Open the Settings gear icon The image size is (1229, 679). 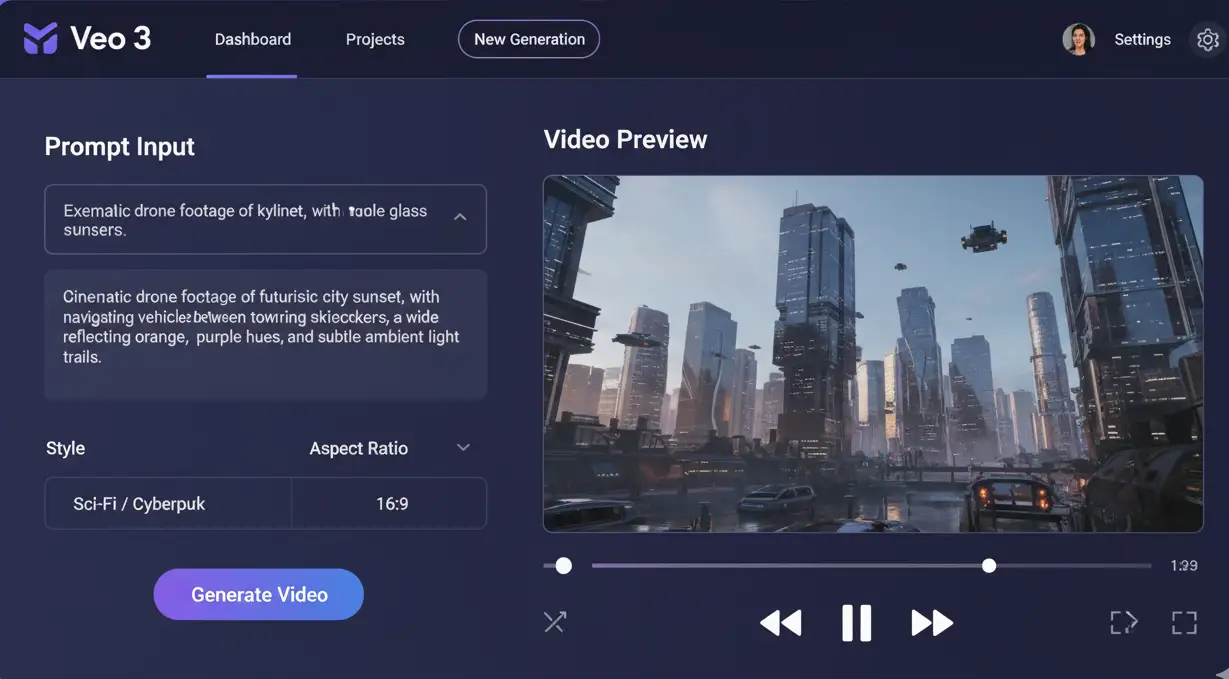click(x=1208, y=38)
